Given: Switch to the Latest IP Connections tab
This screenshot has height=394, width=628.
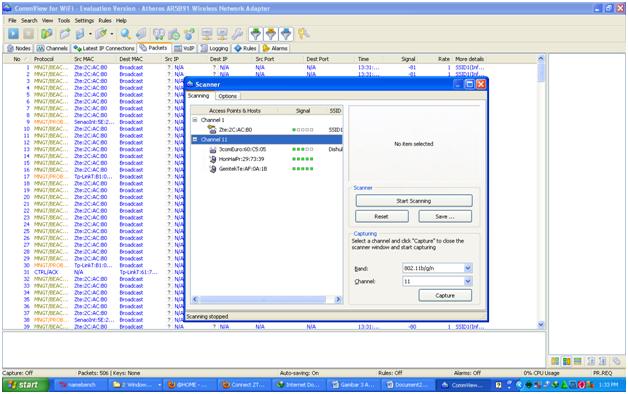Looking at the screenshot, I should point(104,48).
